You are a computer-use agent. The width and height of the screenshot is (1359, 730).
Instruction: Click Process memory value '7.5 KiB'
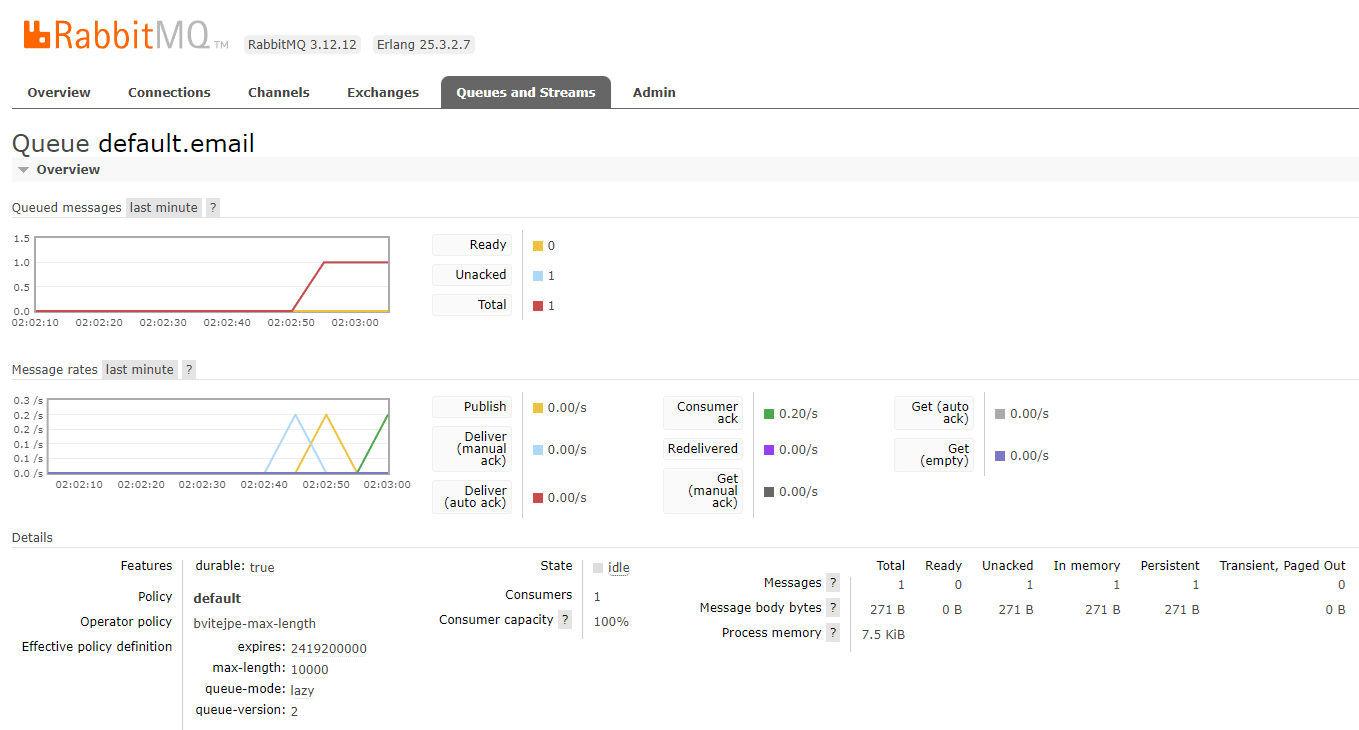point(883,634)
